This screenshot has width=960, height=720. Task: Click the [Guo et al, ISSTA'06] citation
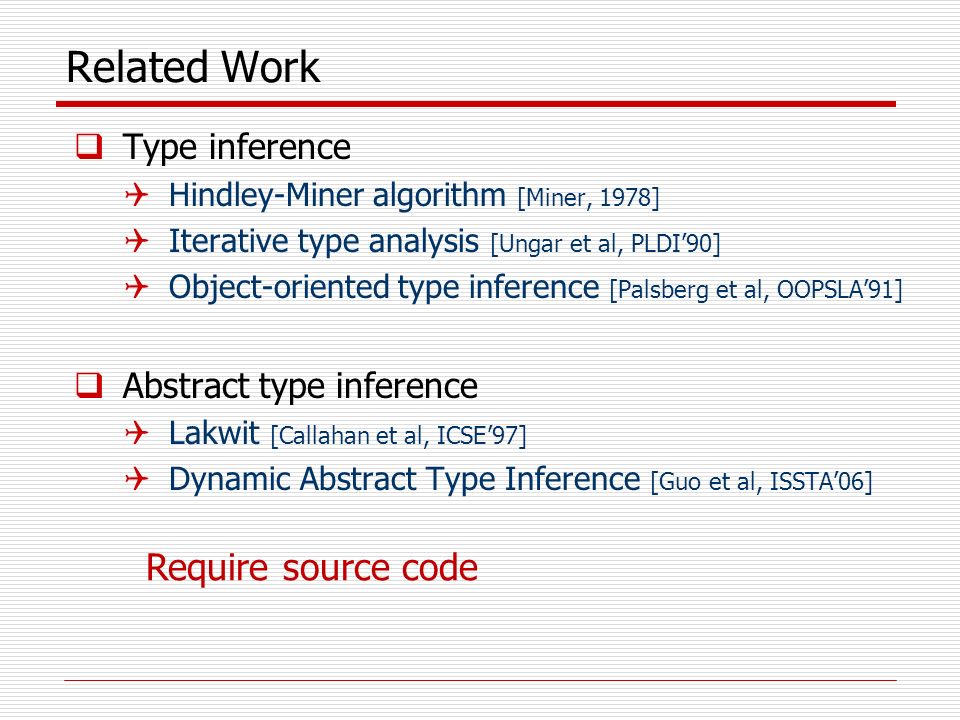(x=762, y=482)
